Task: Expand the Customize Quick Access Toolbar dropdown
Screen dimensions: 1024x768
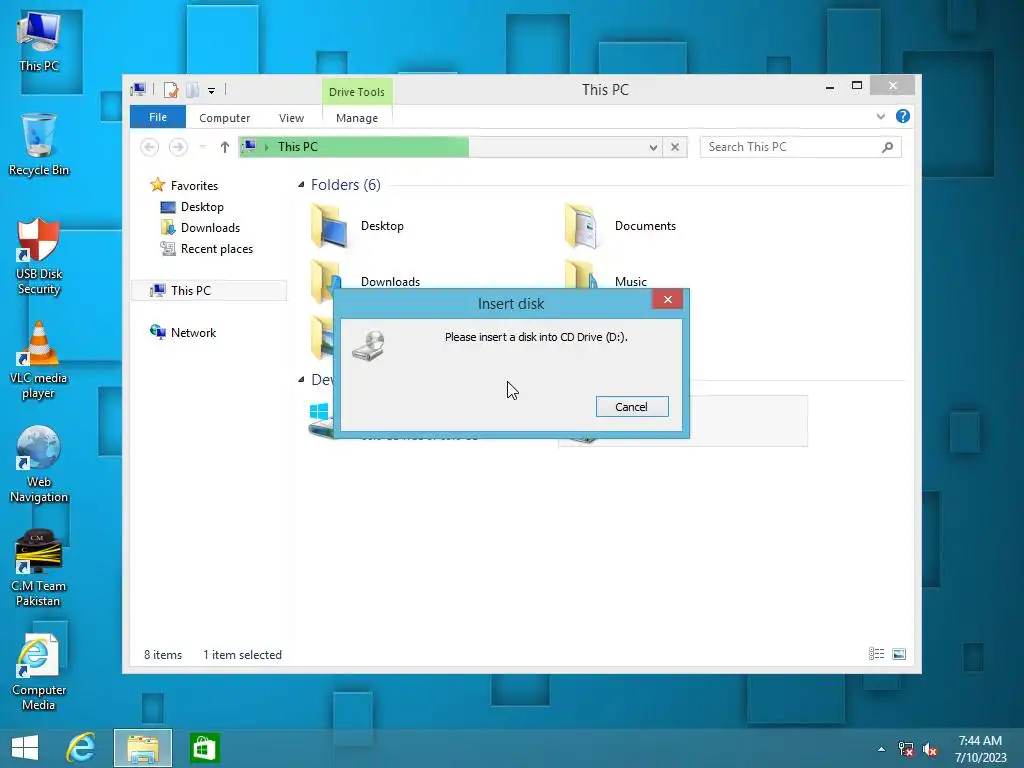Action: 212,91
